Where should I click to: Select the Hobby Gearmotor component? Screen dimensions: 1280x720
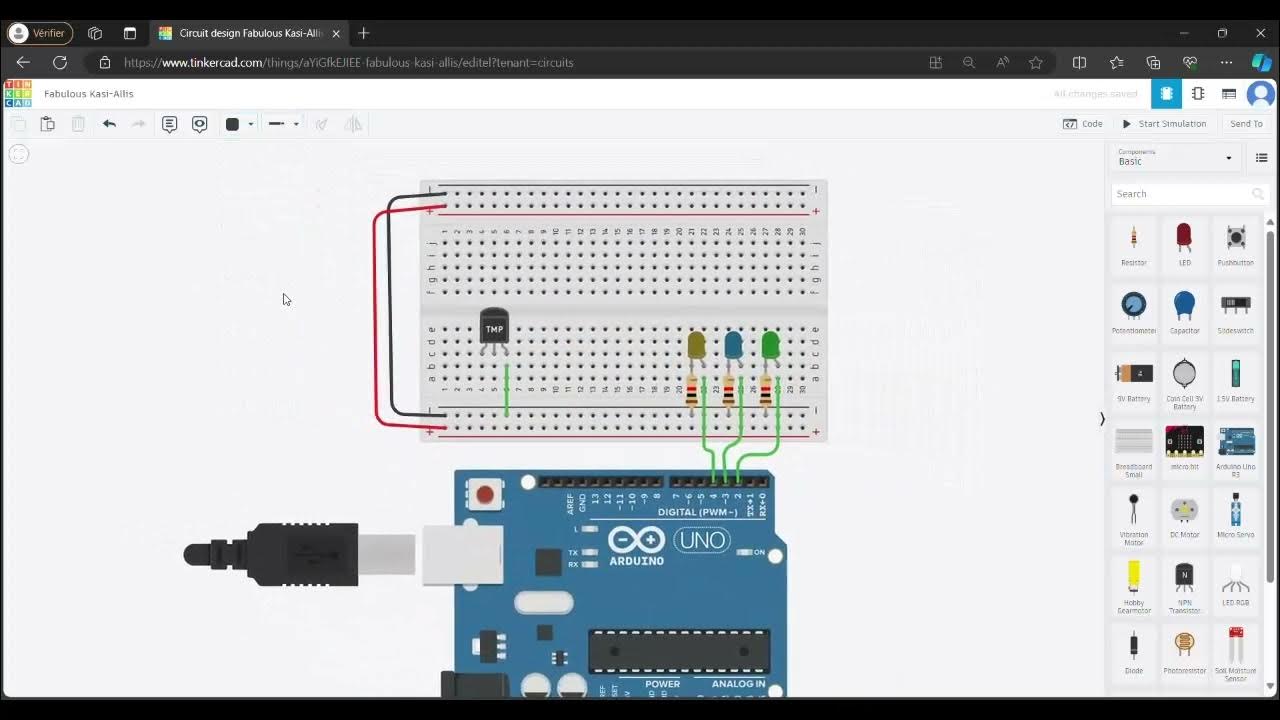pyautogui.click(x=1133, y=586)
